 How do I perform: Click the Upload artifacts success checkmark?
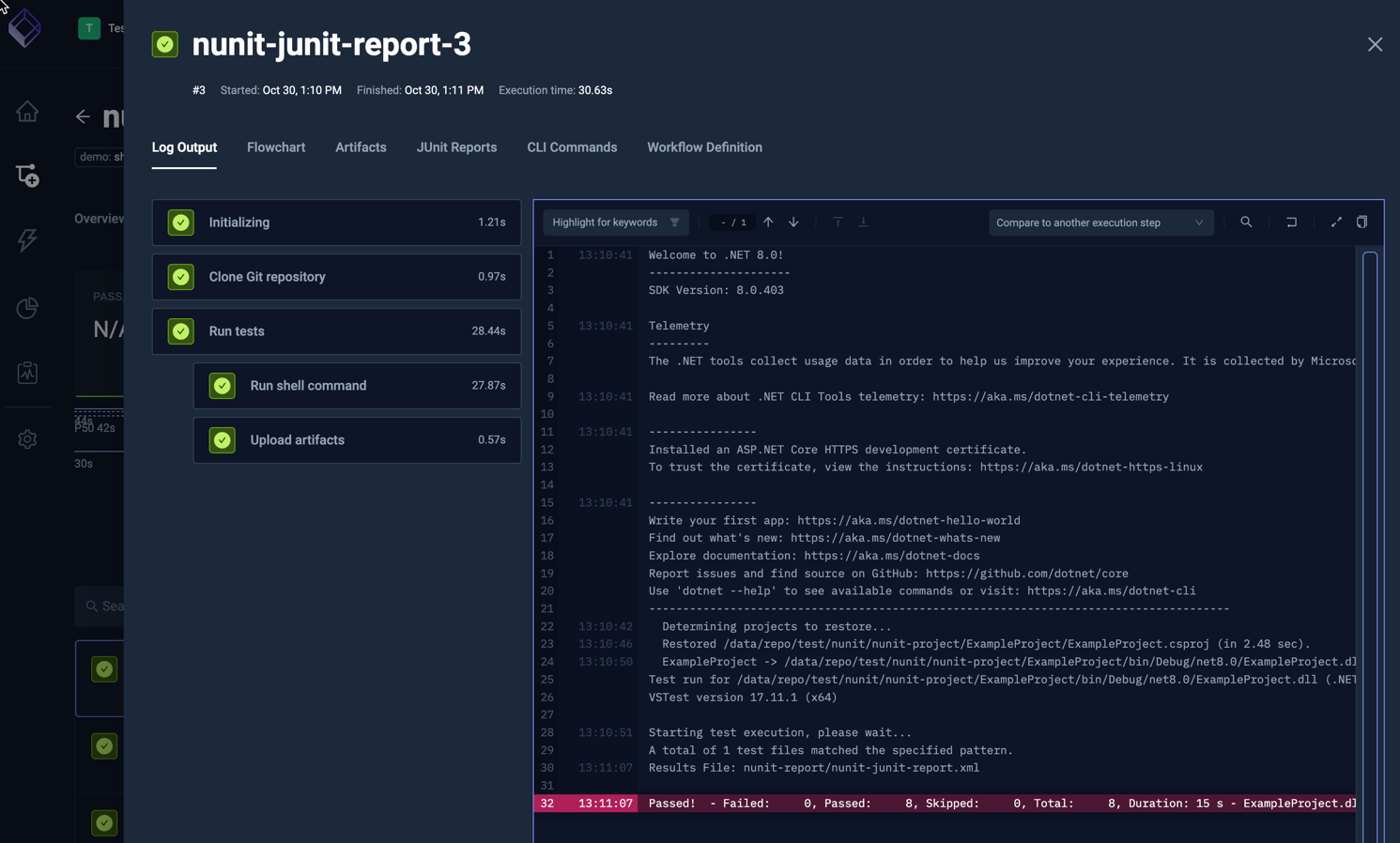click(222, 440)
